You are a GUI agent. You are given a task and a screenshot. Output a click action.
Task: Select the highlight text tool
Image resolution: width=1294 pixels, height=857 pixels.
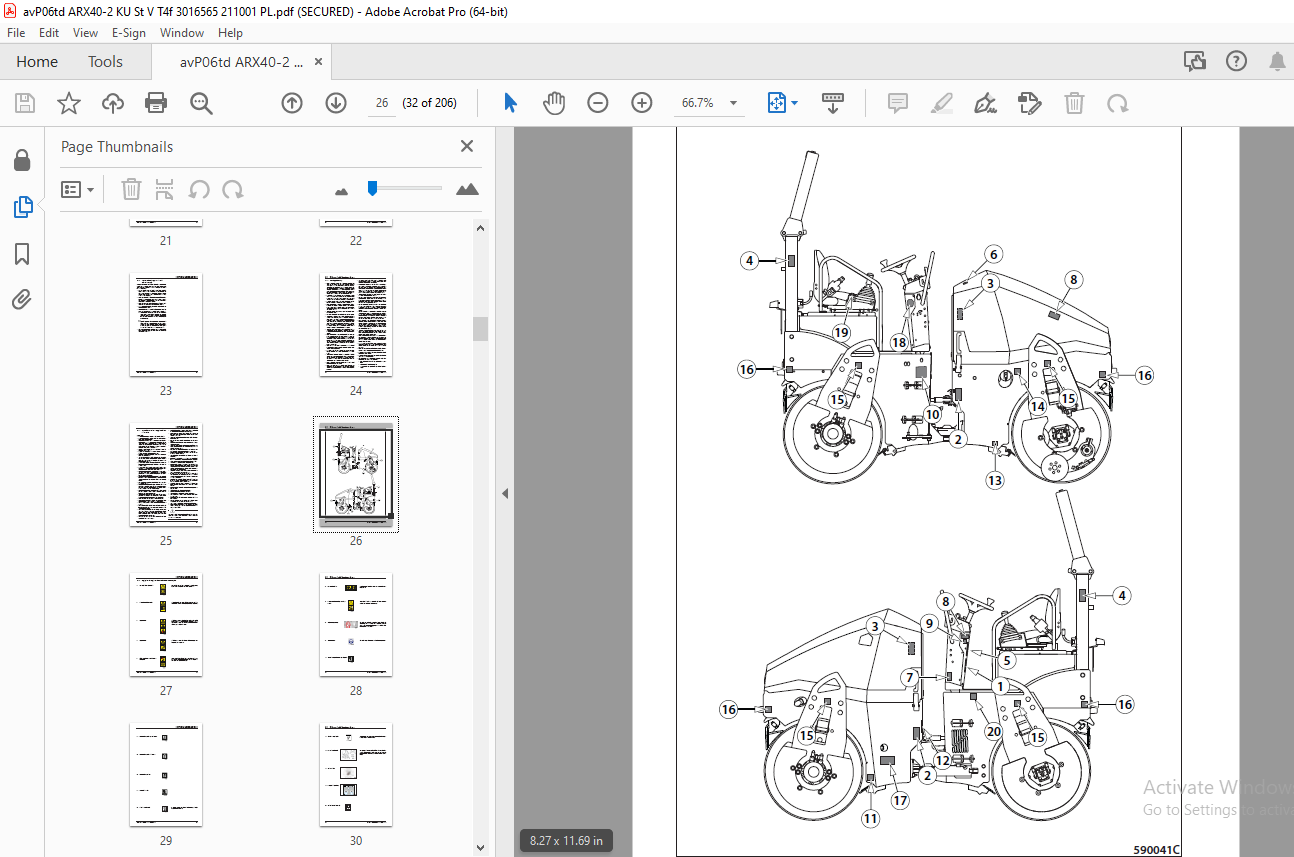click(942, 103)
